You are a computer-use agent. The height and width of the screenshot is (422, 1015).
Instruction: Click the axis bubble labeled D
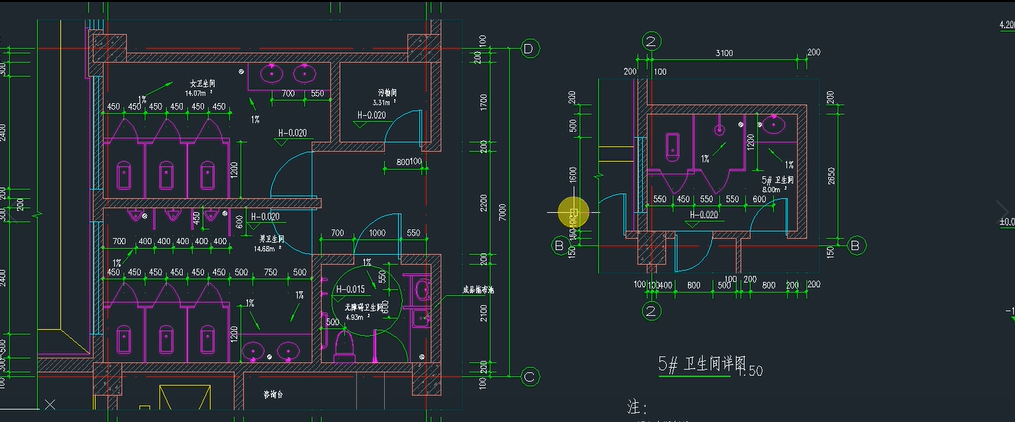click(530, 49)
